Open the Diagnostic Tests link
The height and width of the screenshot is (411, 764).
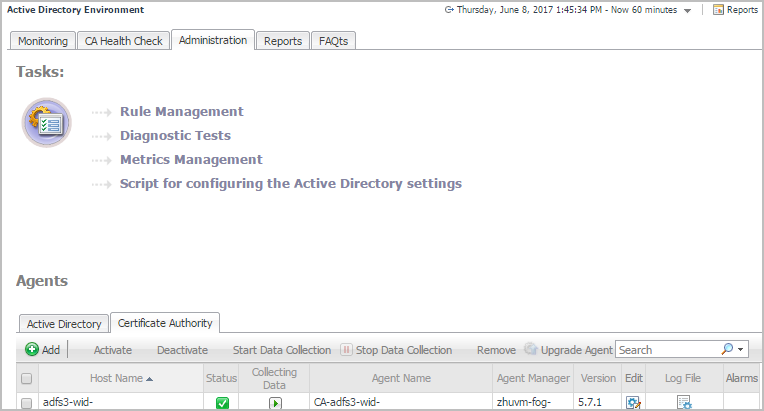coord(175,135)
